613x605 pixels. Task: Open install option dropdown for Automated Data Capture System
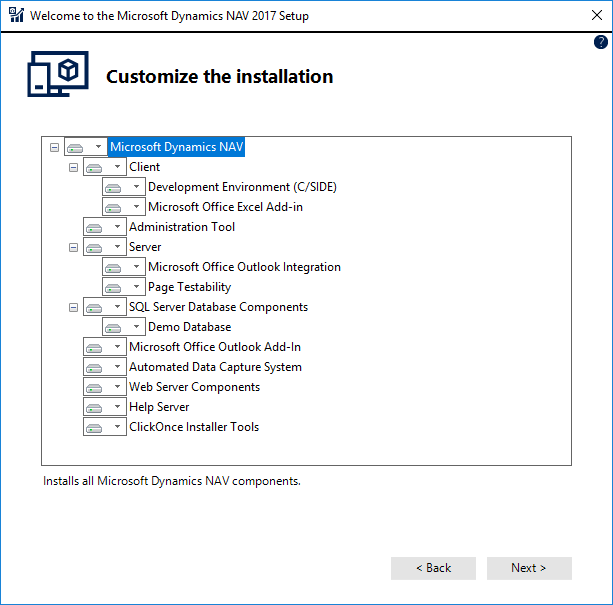[104, 367]
